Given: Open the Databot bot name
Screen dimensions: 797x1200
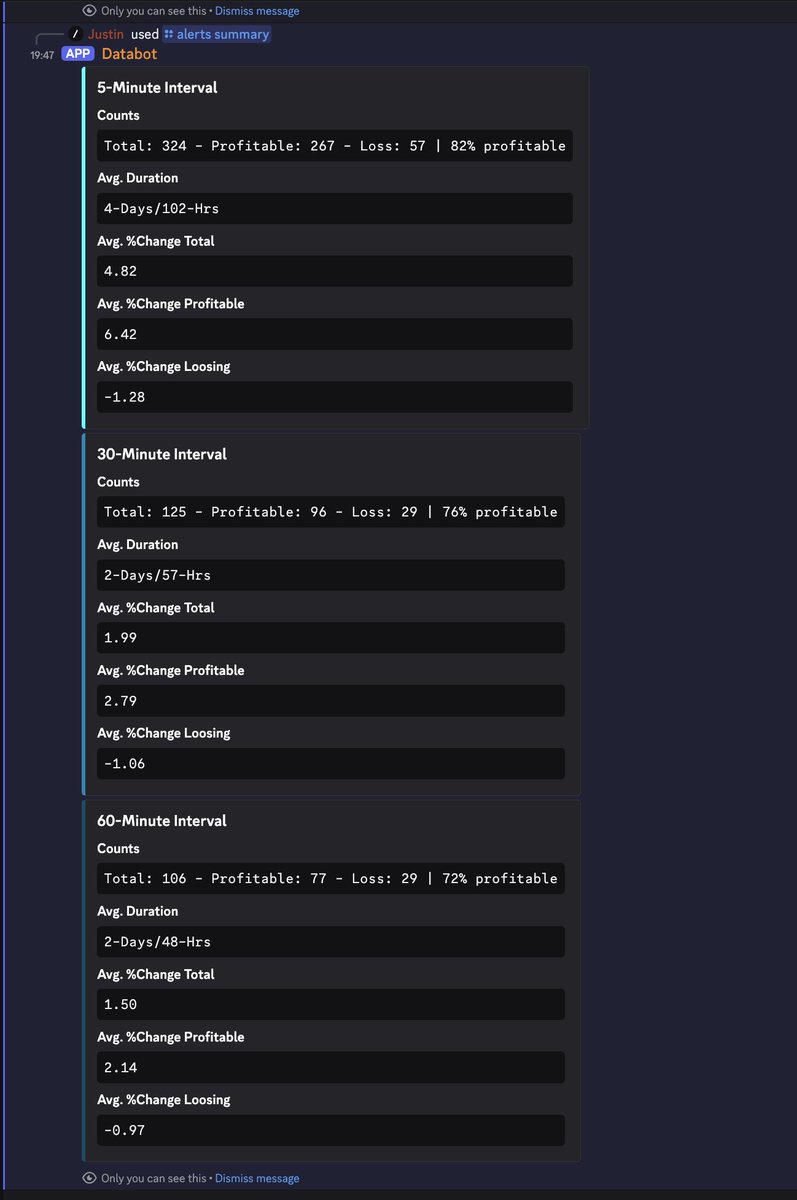Looking at the screenshot, I should point(129,54).
